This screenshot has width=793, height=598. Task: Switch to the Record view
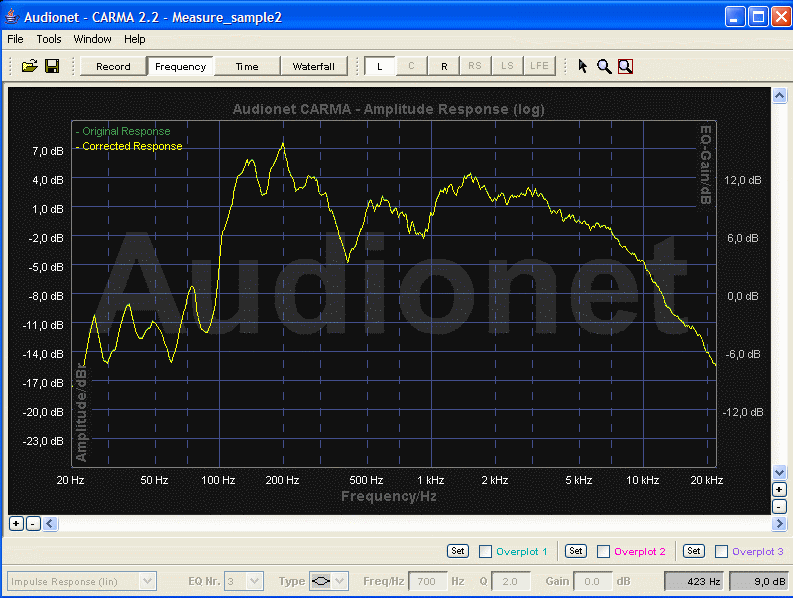pos(113,66)
